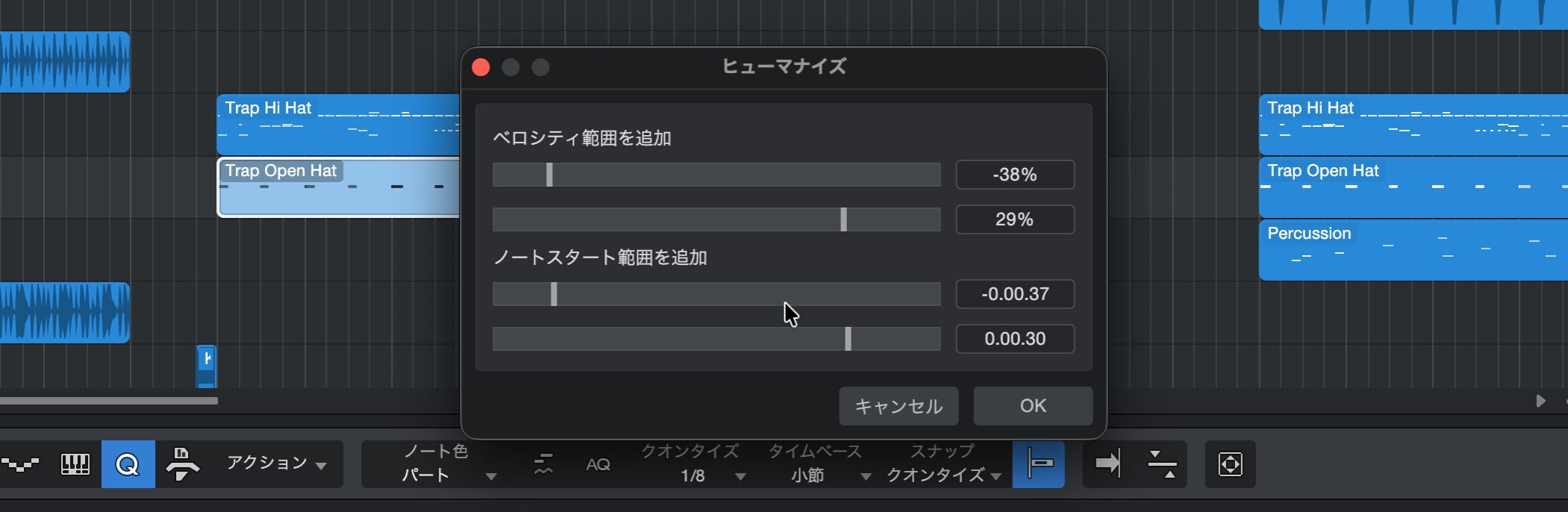Click the piano keyboard icon
Viewport: 1568px width, 512px height.
click(75, 464)
